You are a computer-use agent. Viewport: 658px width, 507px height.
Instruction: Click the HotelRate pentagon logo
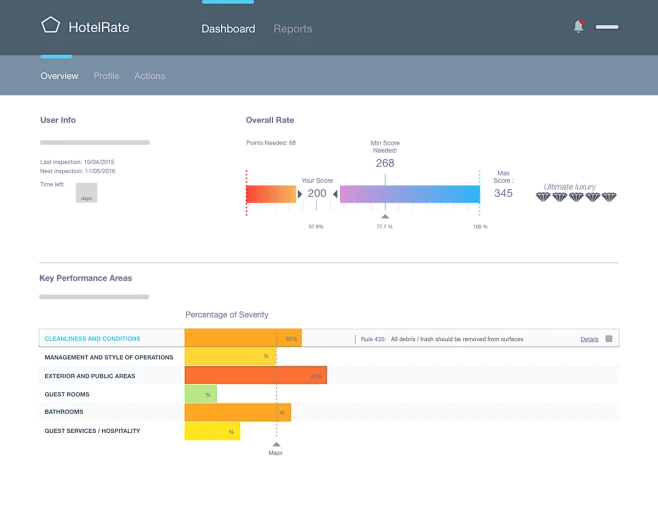pyautogui.click(x=50, y=26)
